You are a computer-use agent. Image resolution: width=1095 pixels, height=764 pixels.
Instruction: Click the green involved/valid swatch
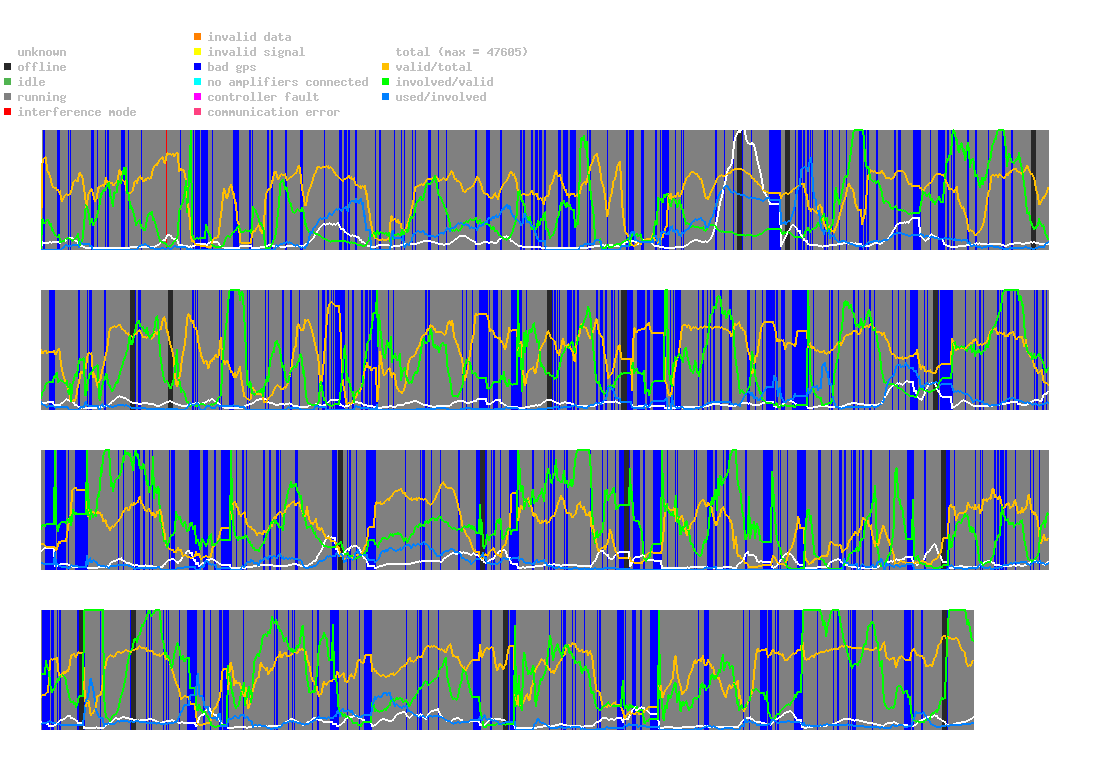point(385,82)
